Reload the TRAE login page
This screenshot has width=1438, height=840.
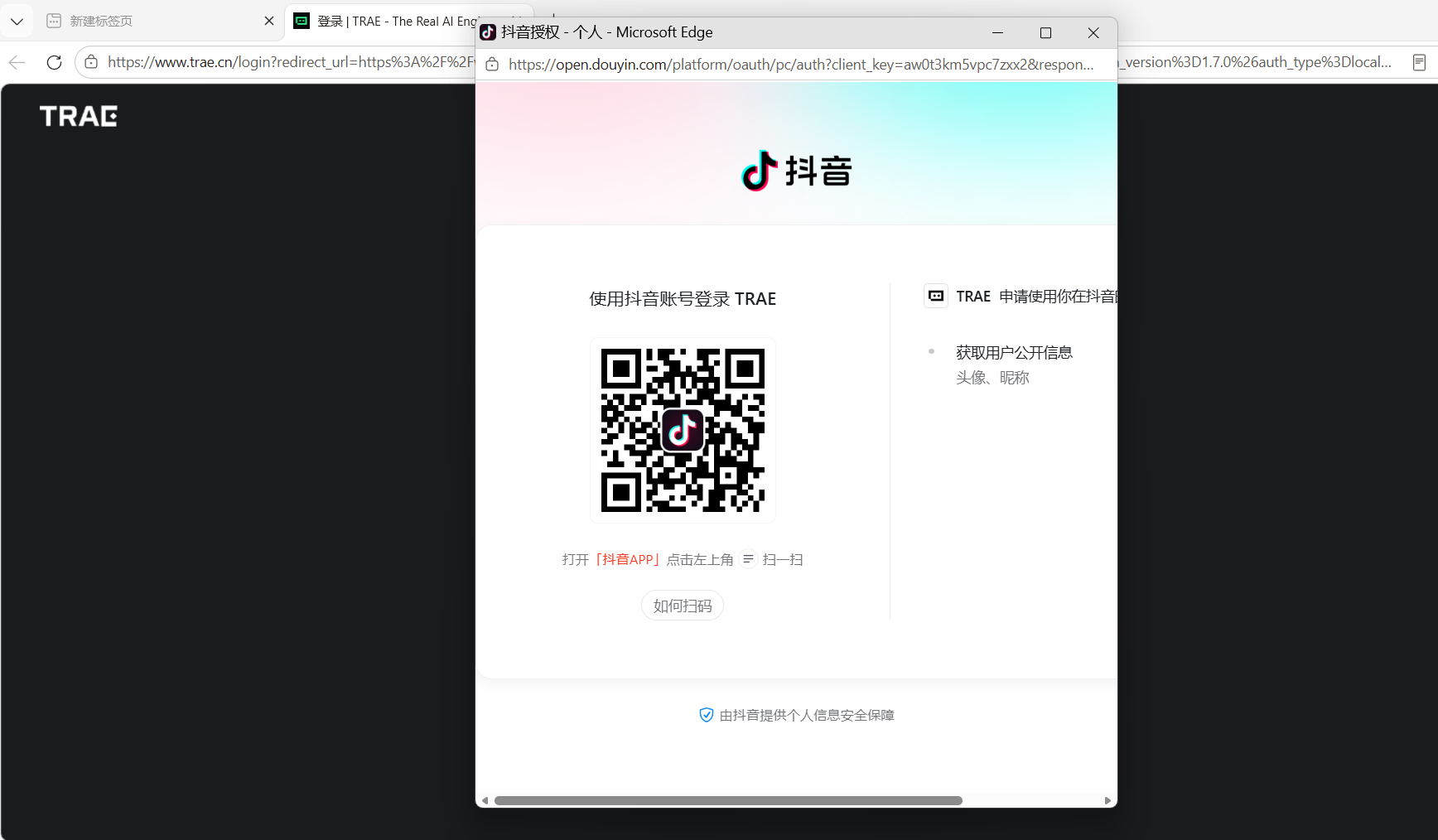55,62
